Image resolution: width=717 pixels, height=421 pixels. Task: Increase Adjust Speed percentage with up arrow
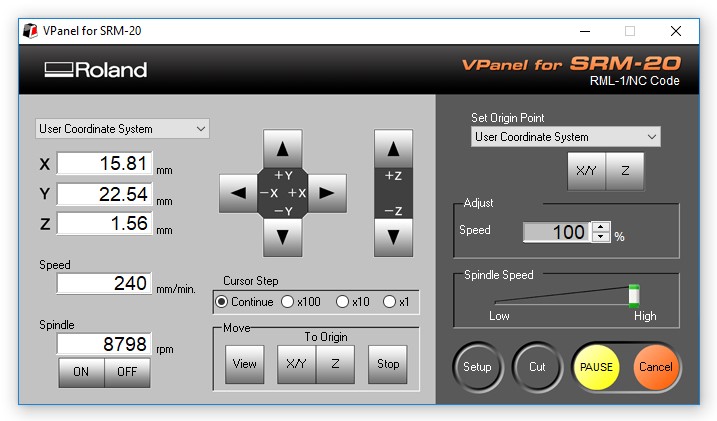click(x=600, y=227)
